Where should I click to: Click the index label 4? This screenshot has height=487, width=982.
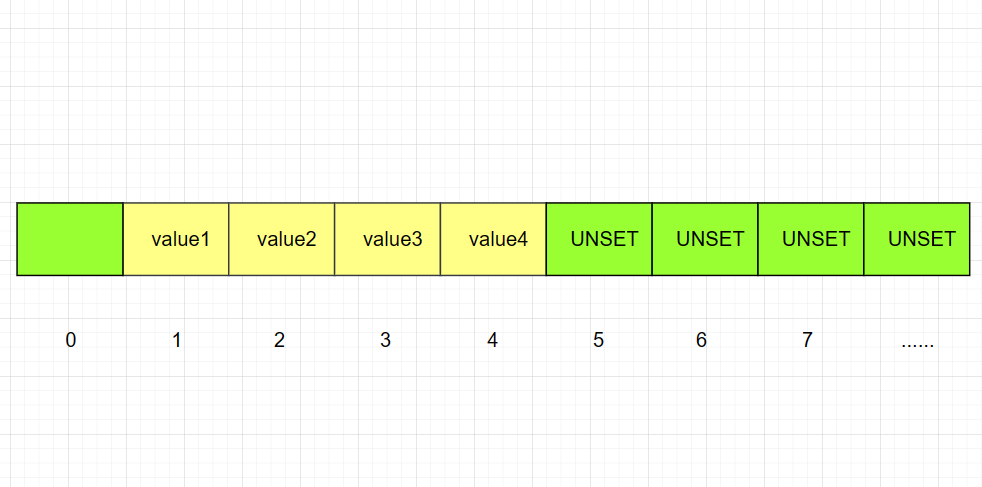click(492, 340)
